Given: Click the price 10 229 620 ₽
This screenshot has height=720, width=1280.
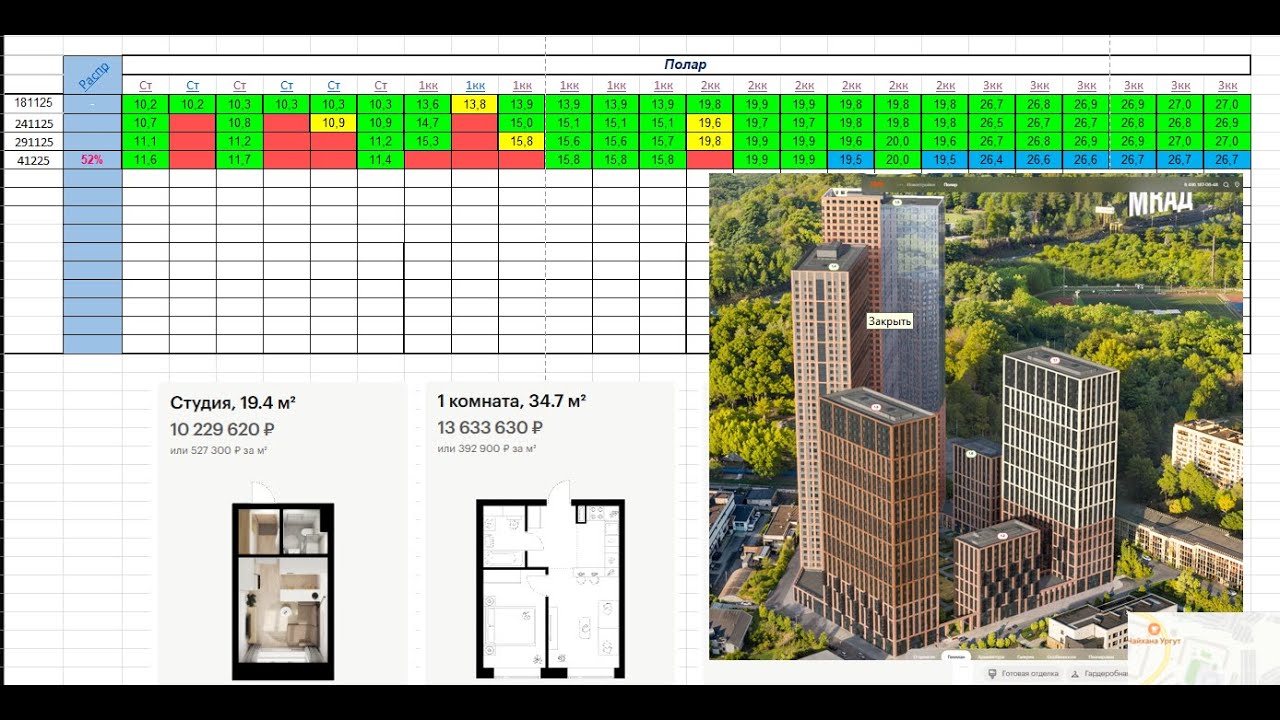Looking at the screenshot, I should tap(223, 430).
